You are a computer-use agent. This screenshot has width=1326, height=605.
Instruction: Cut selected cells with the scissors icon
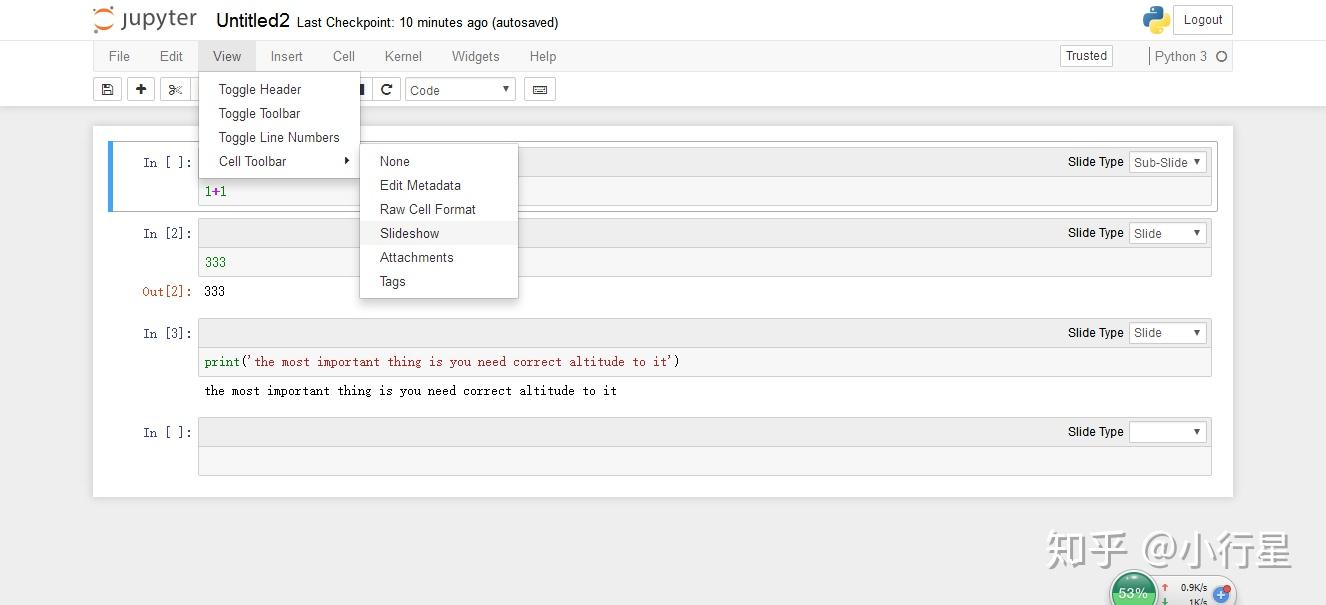[175, 89]
